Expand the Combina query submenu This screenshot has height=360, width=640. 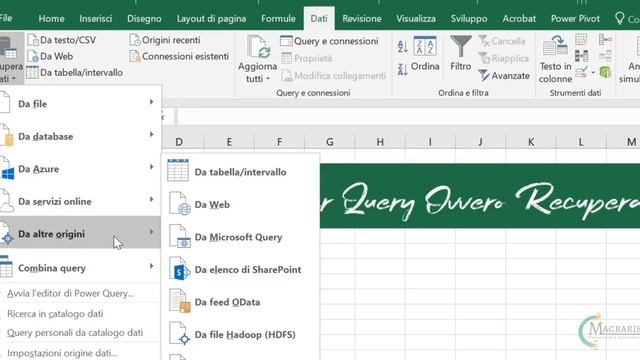[x=80, y=268]
